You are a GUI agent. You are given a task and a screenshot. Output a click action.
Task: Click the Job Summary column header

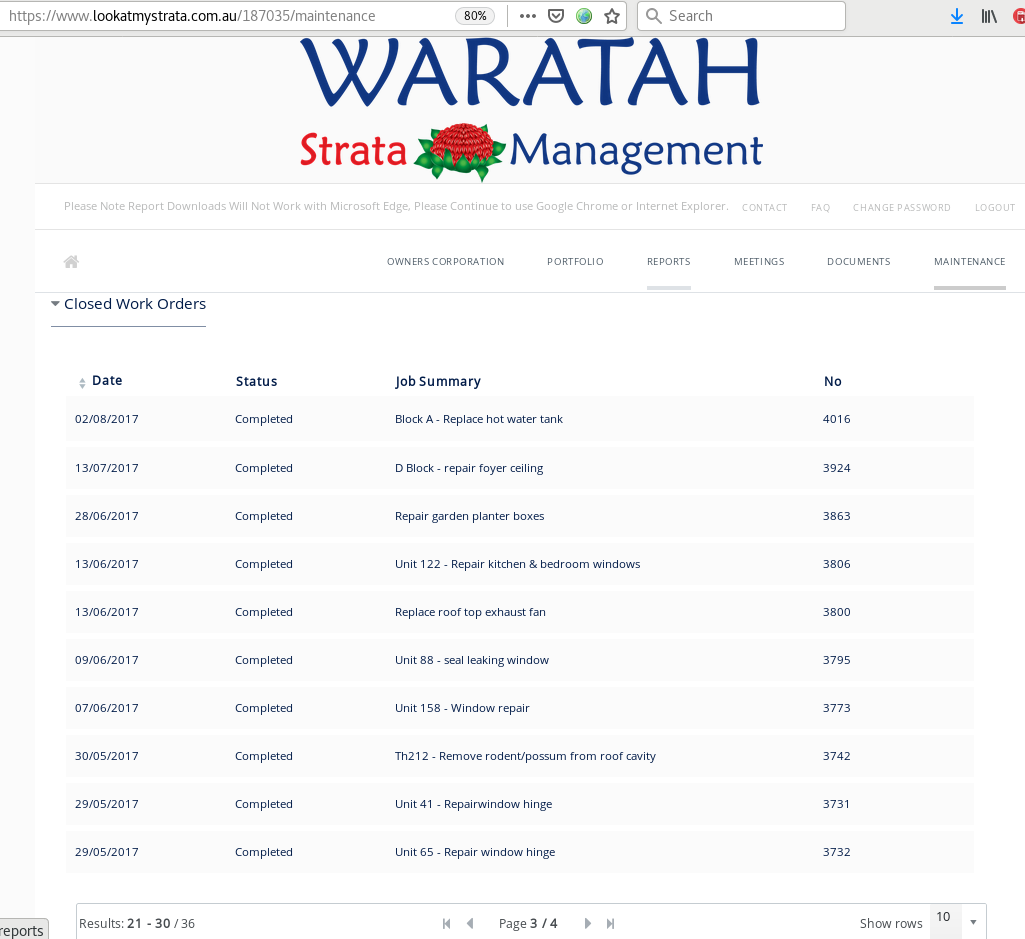438,381
